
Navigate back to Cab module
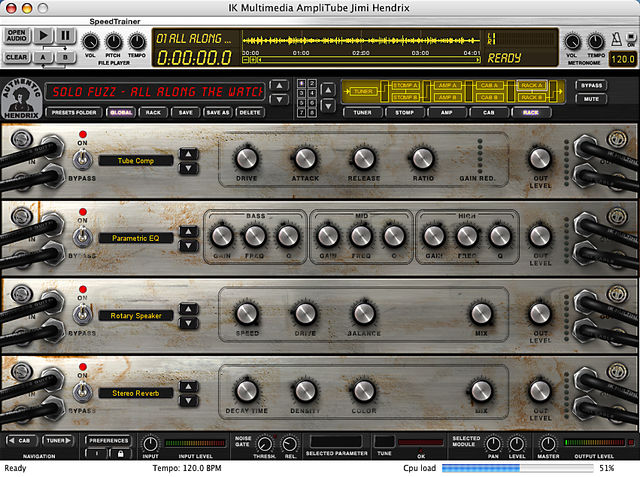21,441
